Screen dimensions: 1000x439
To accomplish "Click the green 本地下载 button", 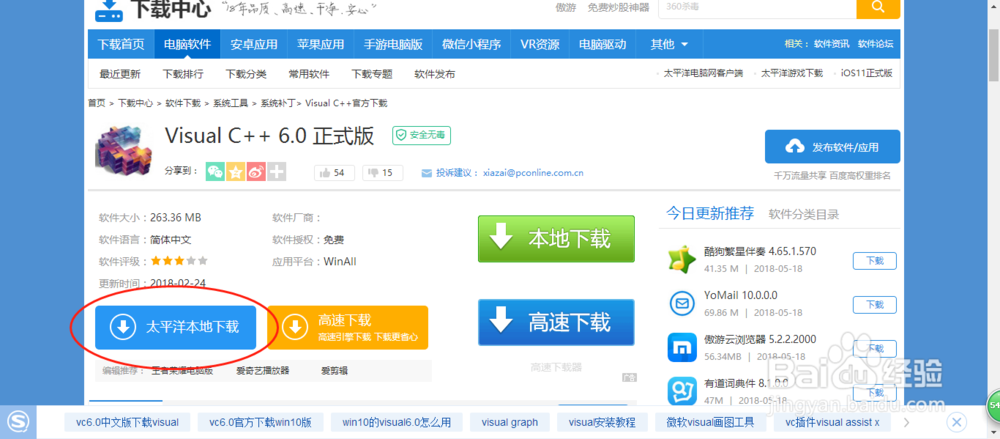I will click(556, 239).
